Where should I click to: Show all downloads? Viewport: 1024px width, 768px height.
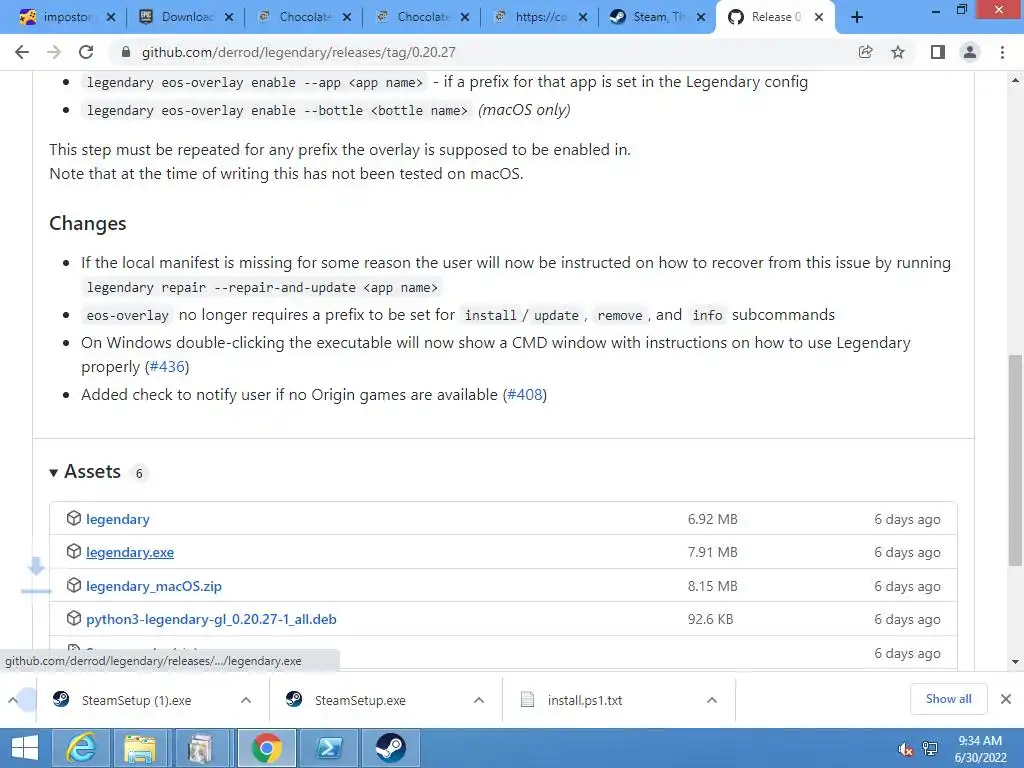coord(948,699)
